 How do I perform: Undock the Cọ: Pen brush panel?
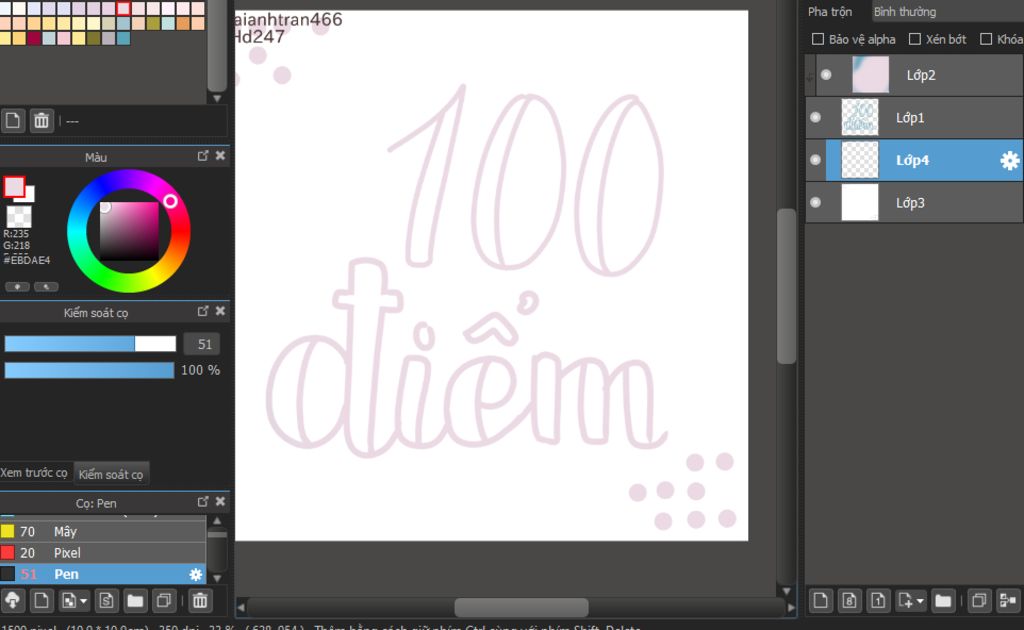pos(203,502)
